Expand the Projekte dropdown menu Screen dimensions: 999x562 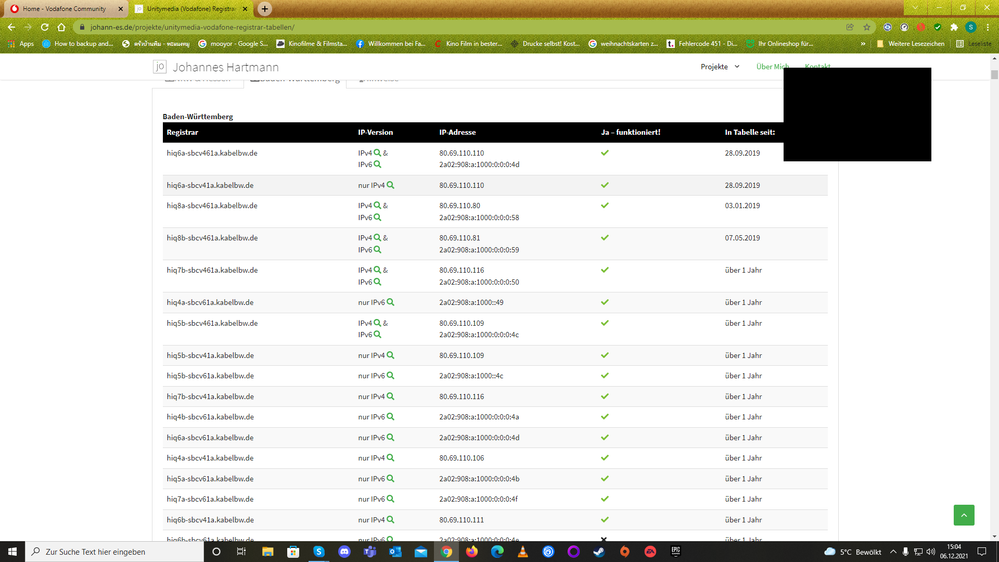point(720,67)
